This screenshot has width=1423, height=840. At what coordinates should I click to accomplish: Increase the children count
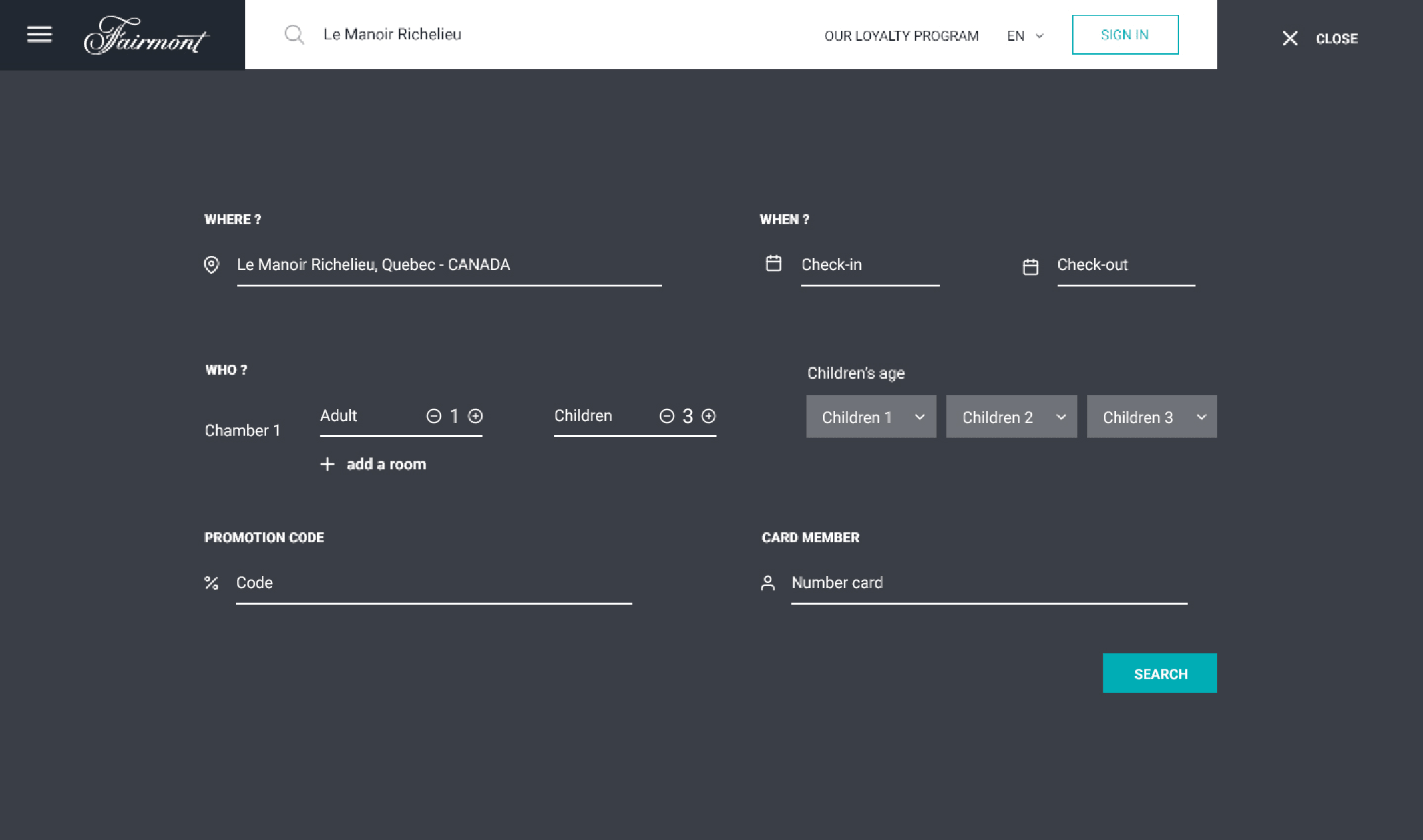coord(709,416)
